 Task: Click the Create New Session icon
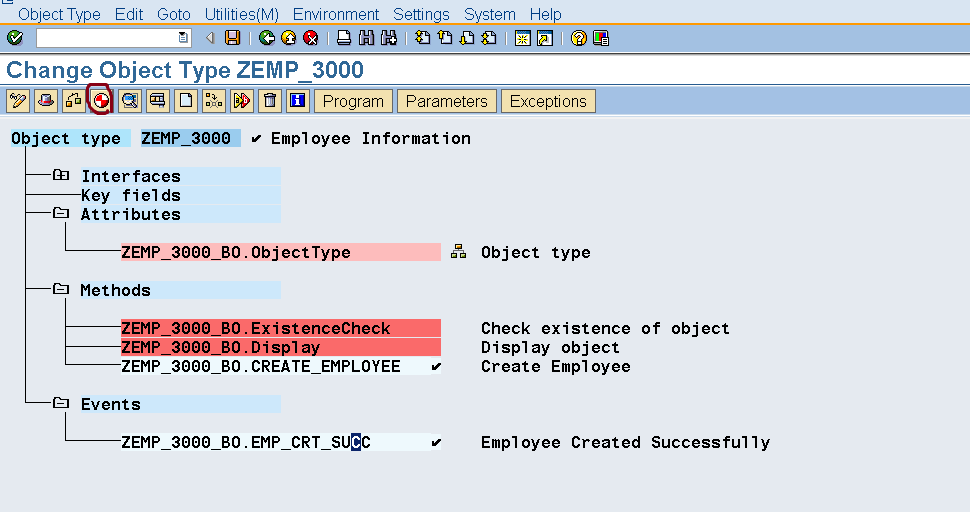click(523, 38)
